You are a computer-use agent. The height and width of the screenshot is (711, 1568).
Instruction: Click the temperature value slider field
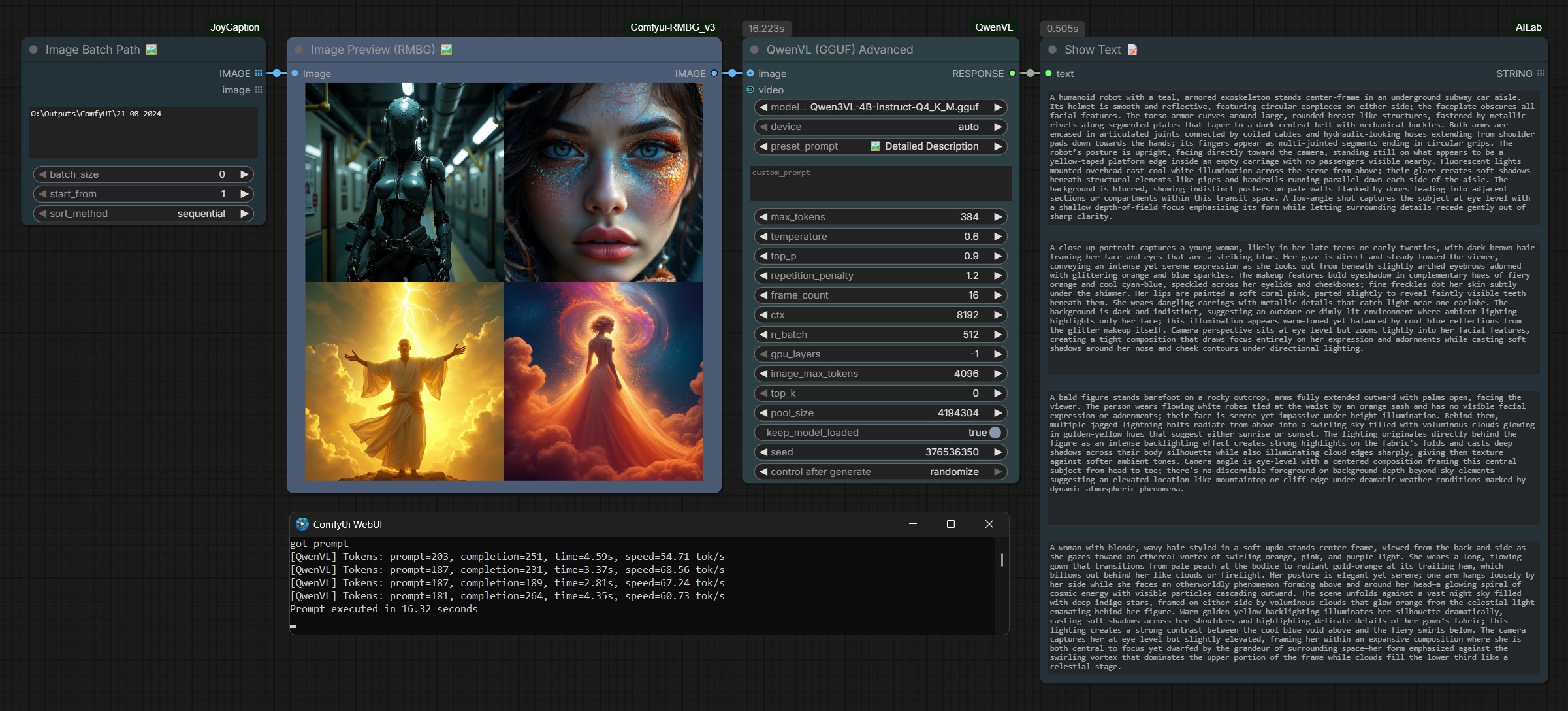click(x=880, y=237)
